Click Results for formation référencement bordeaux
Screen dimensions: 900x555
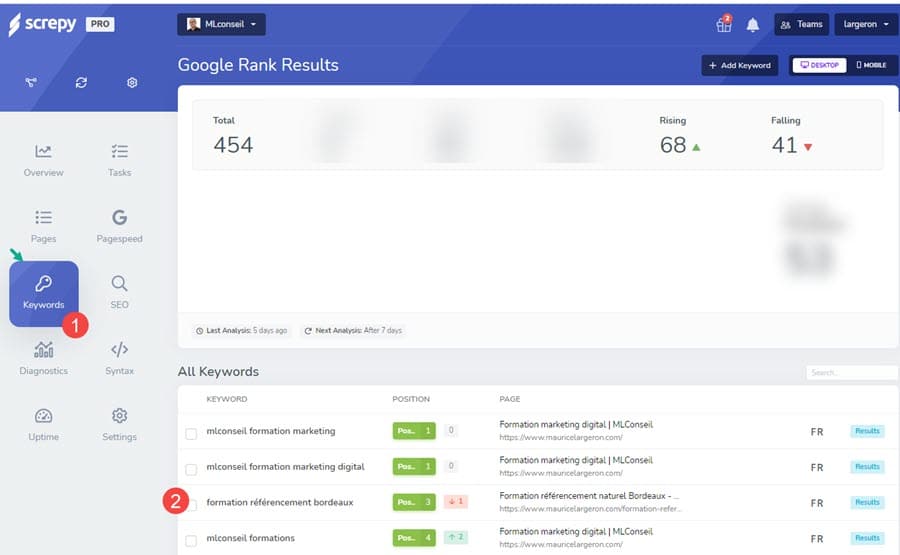tap(867, 502)
